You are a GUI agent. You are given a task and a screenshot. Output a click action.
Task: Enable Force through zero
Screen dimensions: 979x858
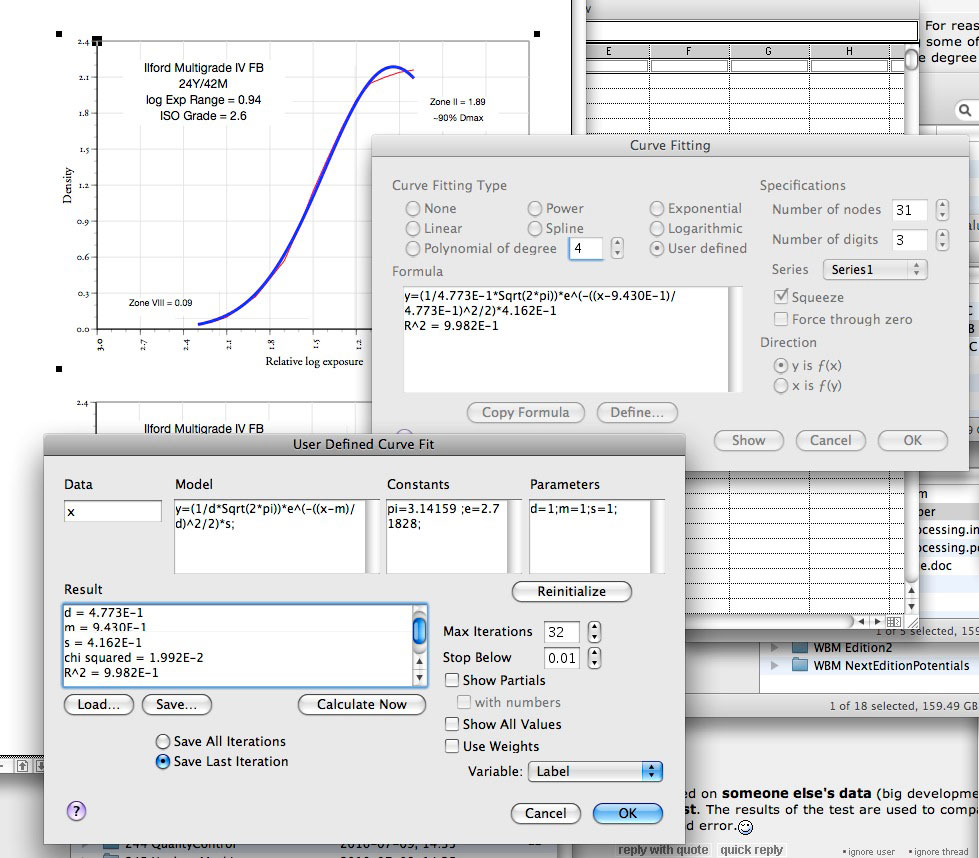click(780, 319)
